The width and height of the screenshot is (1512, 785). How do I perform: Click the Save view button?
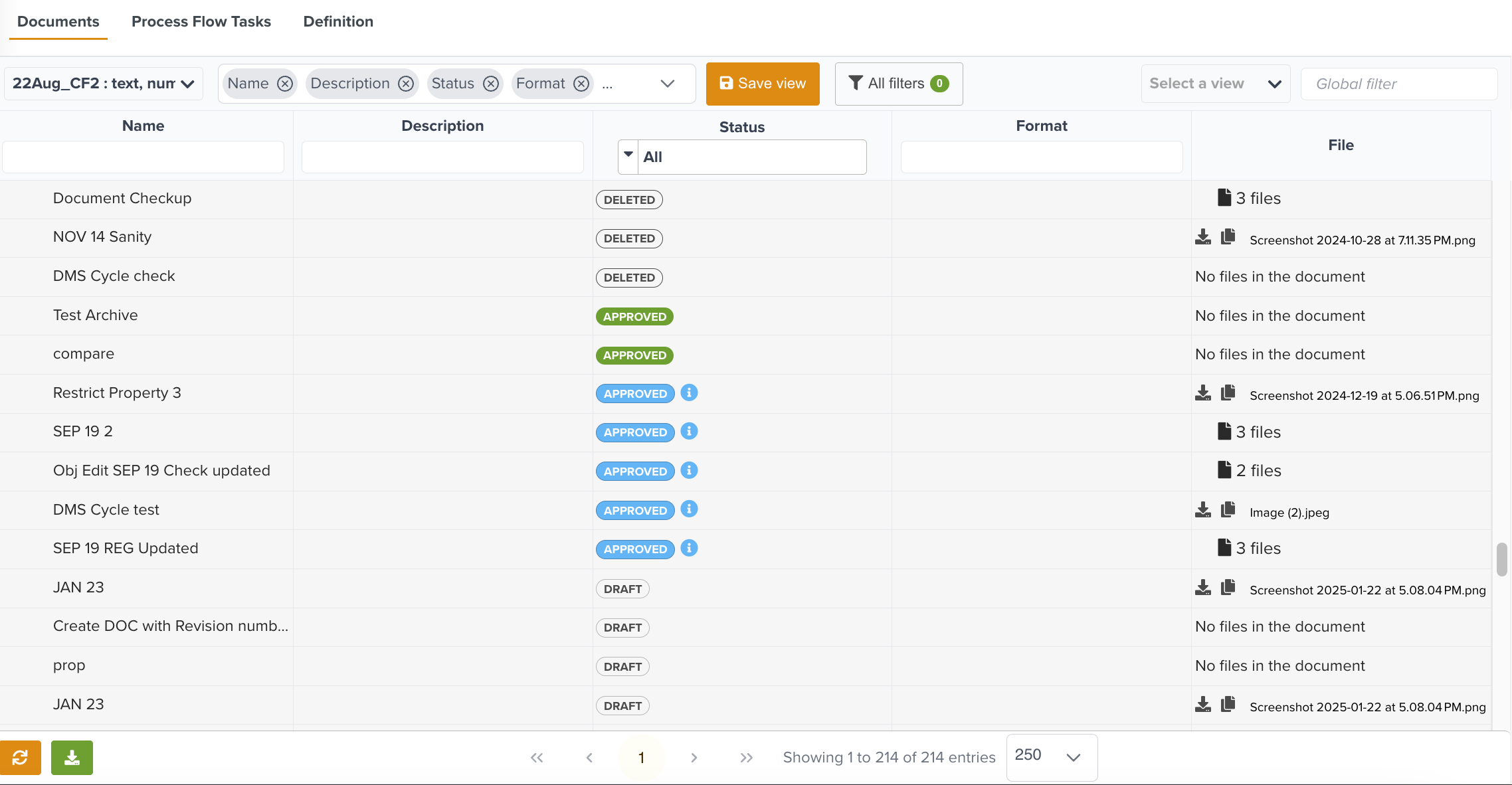tap(763, 84)
